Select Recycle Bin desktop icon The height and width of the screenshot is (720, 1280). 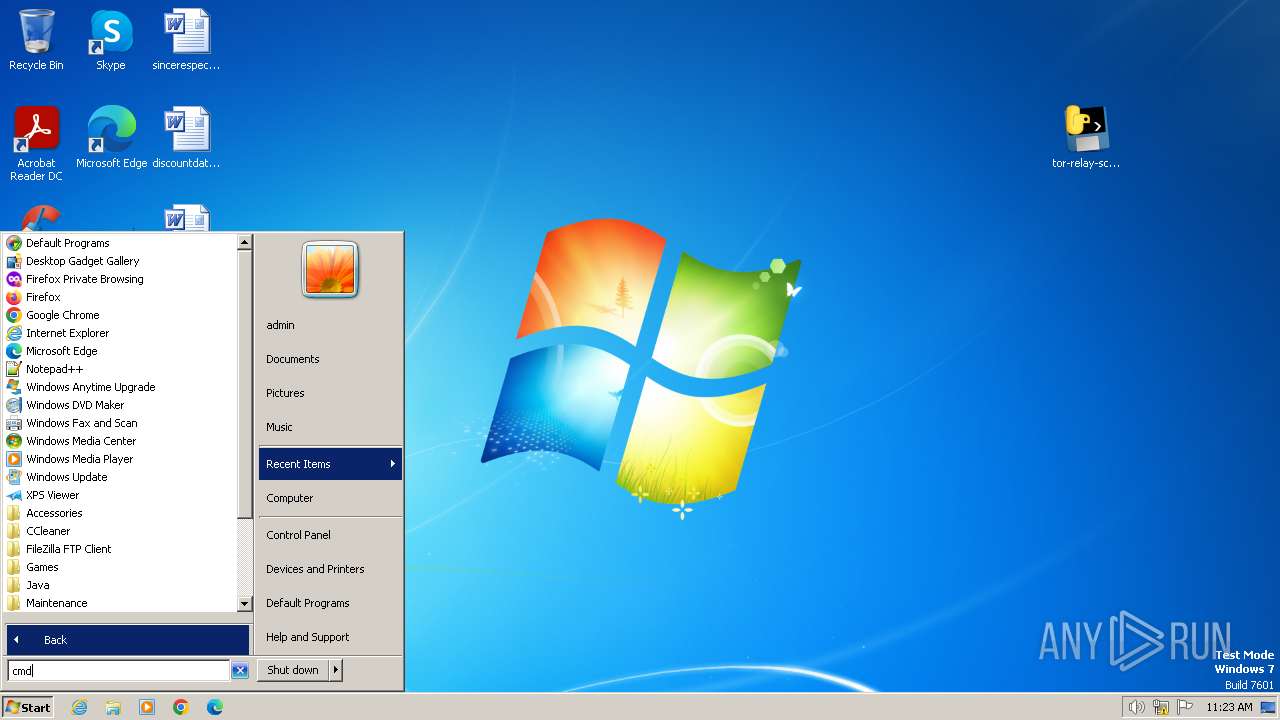(36, 41)
